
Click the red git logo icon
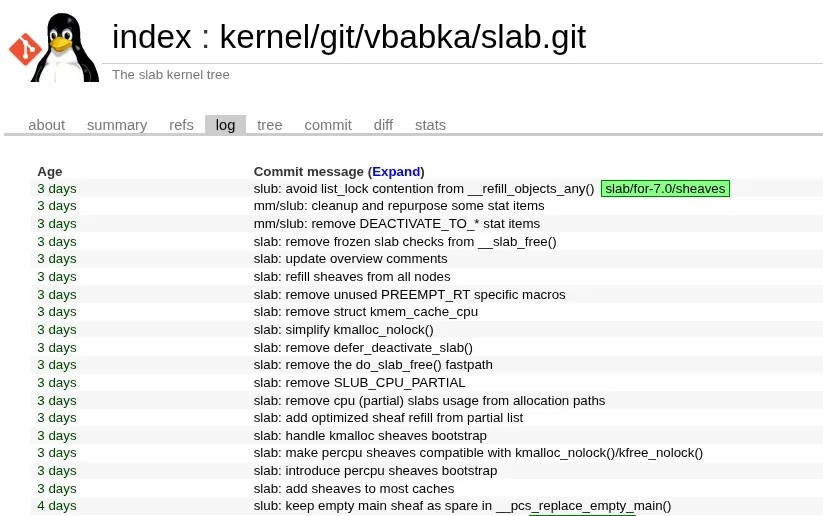point(23,48)
